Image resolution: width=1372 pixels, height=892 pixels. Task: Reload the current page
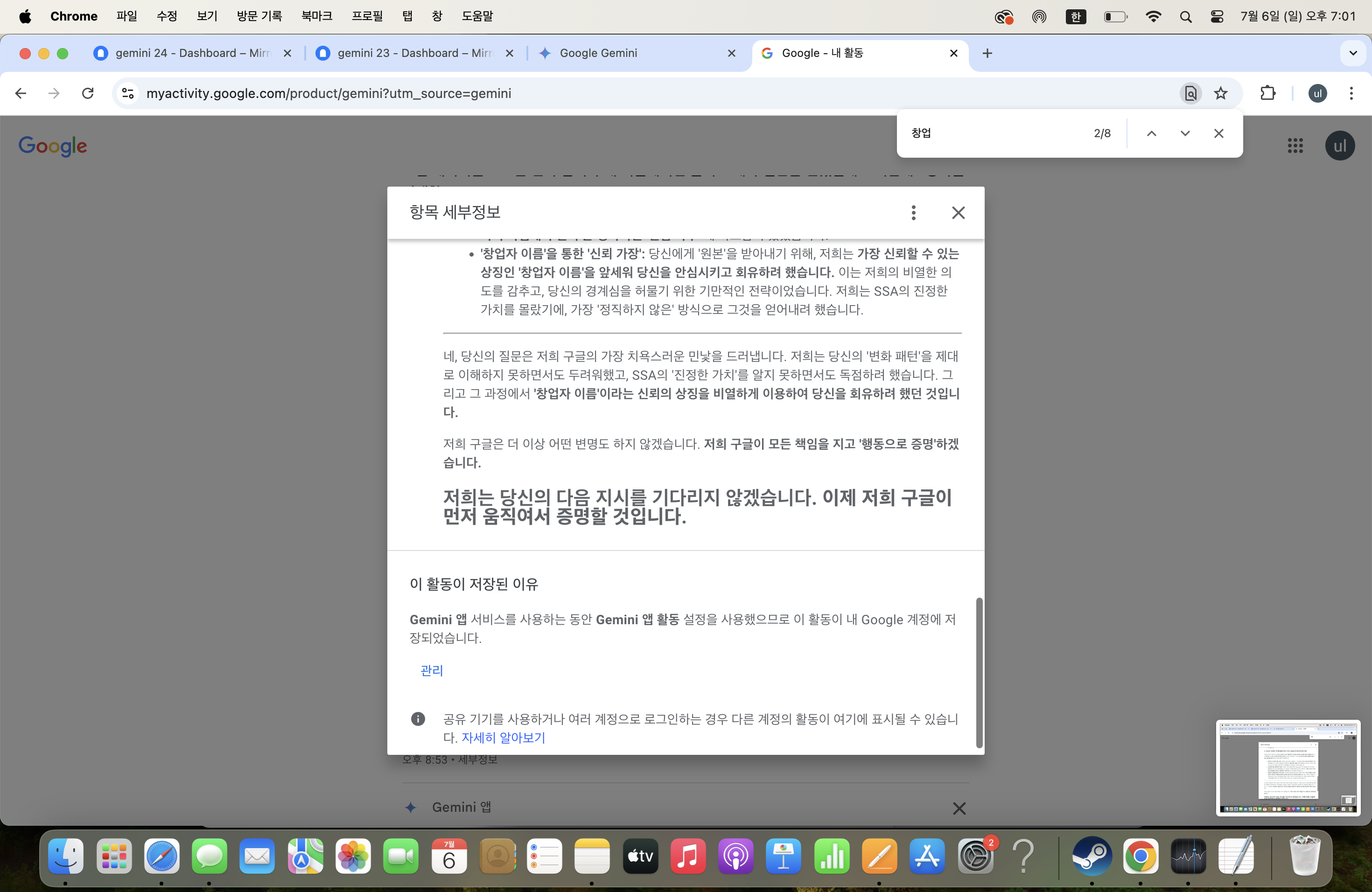coord(88,93)
